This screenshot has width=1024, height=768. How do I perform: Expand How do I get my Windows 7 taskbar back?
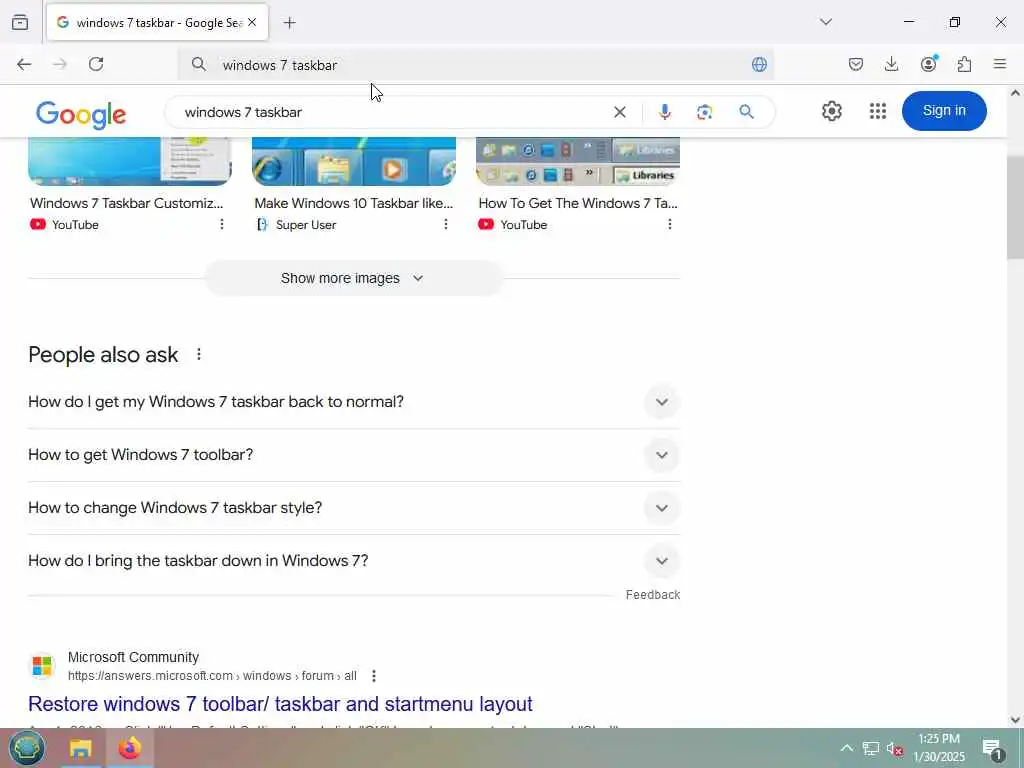354,402
